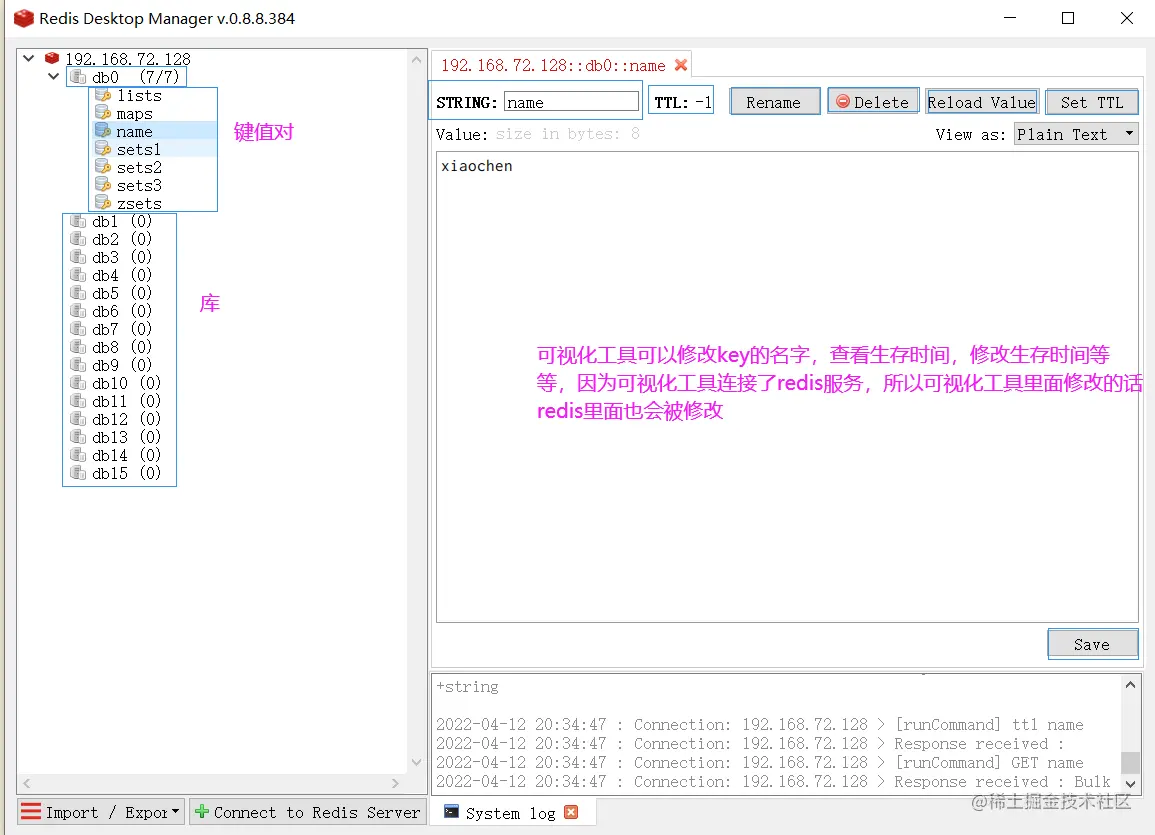
Task: Click Connect to Redis Server button
Action: click(x=308, y=812)
